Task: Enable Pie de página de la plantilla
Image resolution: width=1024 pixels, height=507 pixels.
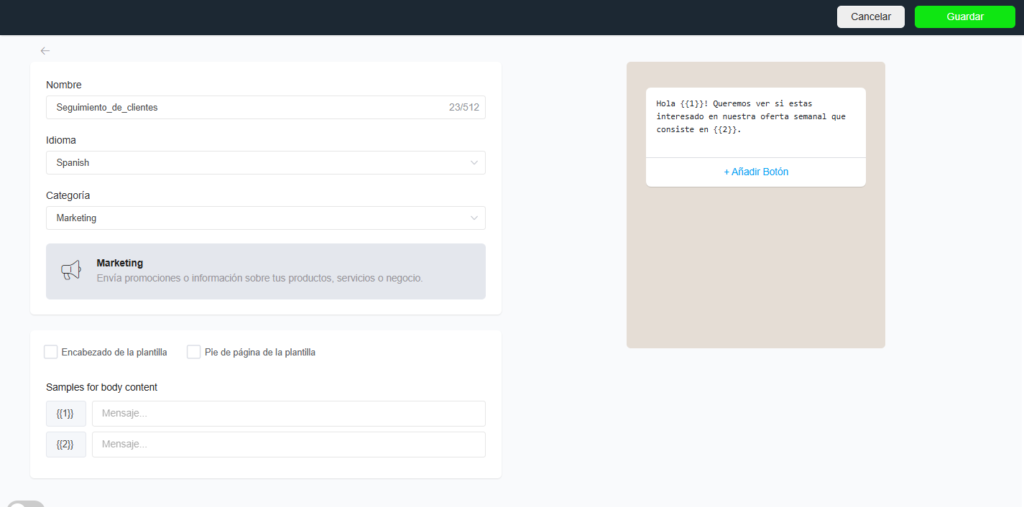Action: click(194, 352)
